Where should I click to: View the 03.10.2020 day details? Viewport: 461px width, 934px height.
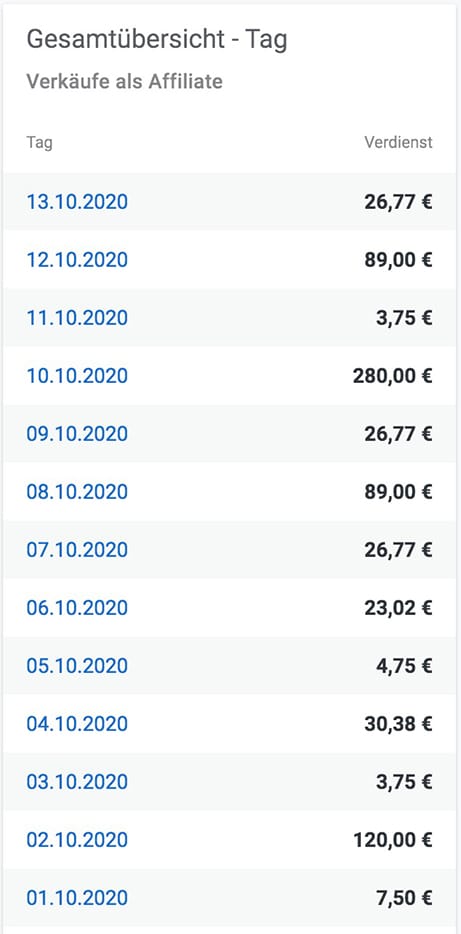[x=77, y=782]
